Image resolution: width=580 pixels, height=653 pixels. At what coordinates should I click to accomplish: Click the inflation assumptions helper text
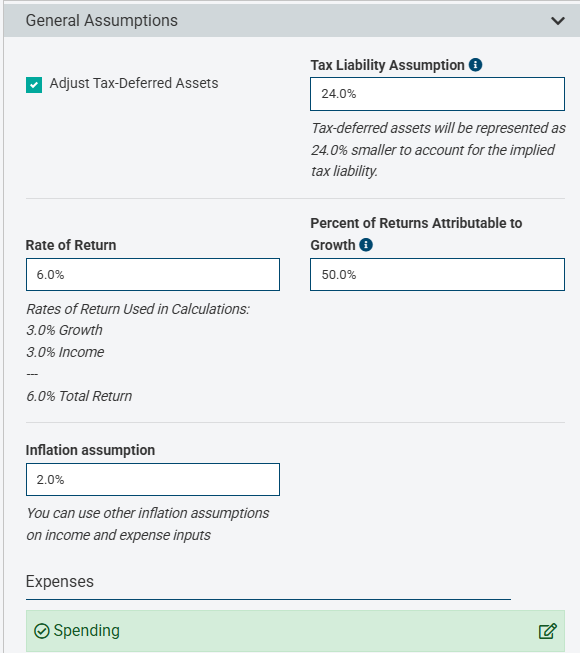coord(148,524)
